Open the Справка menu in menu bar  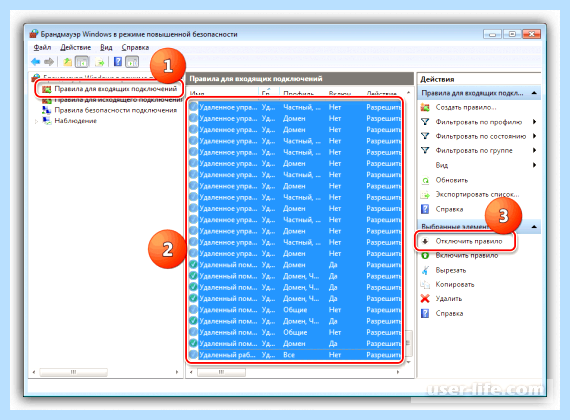click(135, 48)
